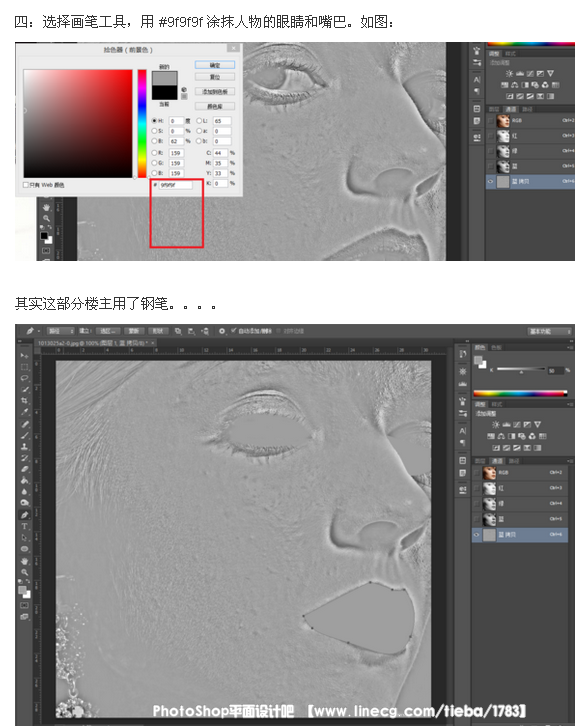Viewport: 576px width, 728px height.
Task: Add a Color Balance adjustment in lower Adjustments panel
Action: (x=501, y=436)
